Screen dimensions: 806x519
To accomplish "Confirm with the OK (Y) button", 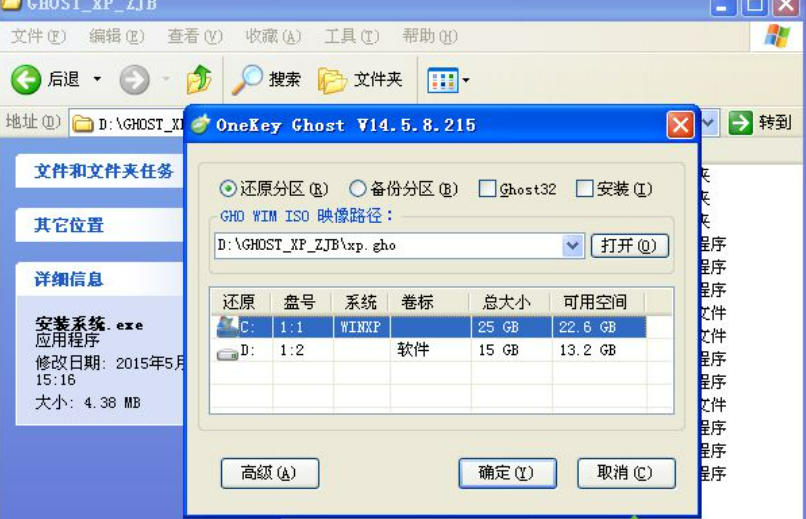I will tap(507, 473).
